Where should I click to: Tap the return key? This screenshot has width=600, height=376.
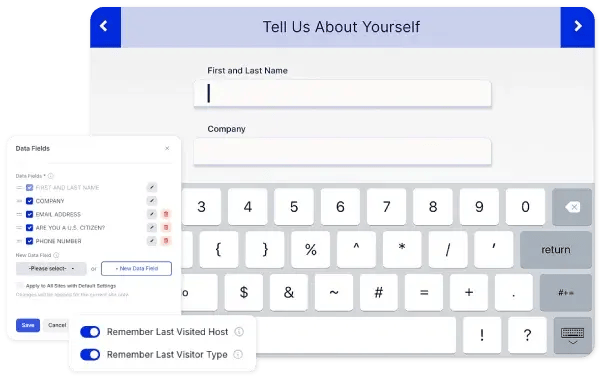click(x=556, y=250)
